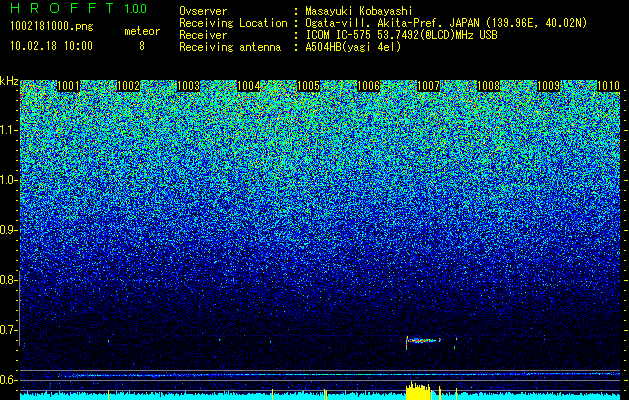This screenshot has width=629, height=400.
Task: Click the kHz axis unit label
Action: pyautogui.click(x=9, y=81)
